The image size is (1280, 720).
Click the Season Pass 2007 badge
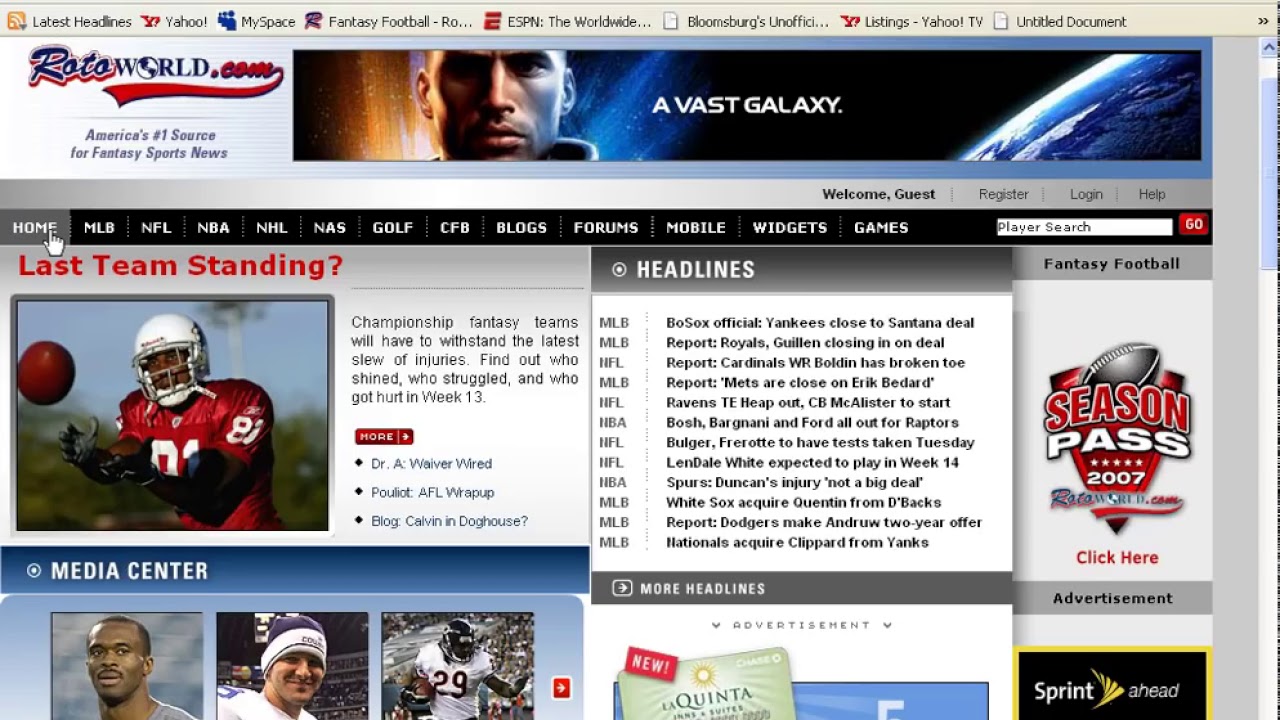[1117, 437]
